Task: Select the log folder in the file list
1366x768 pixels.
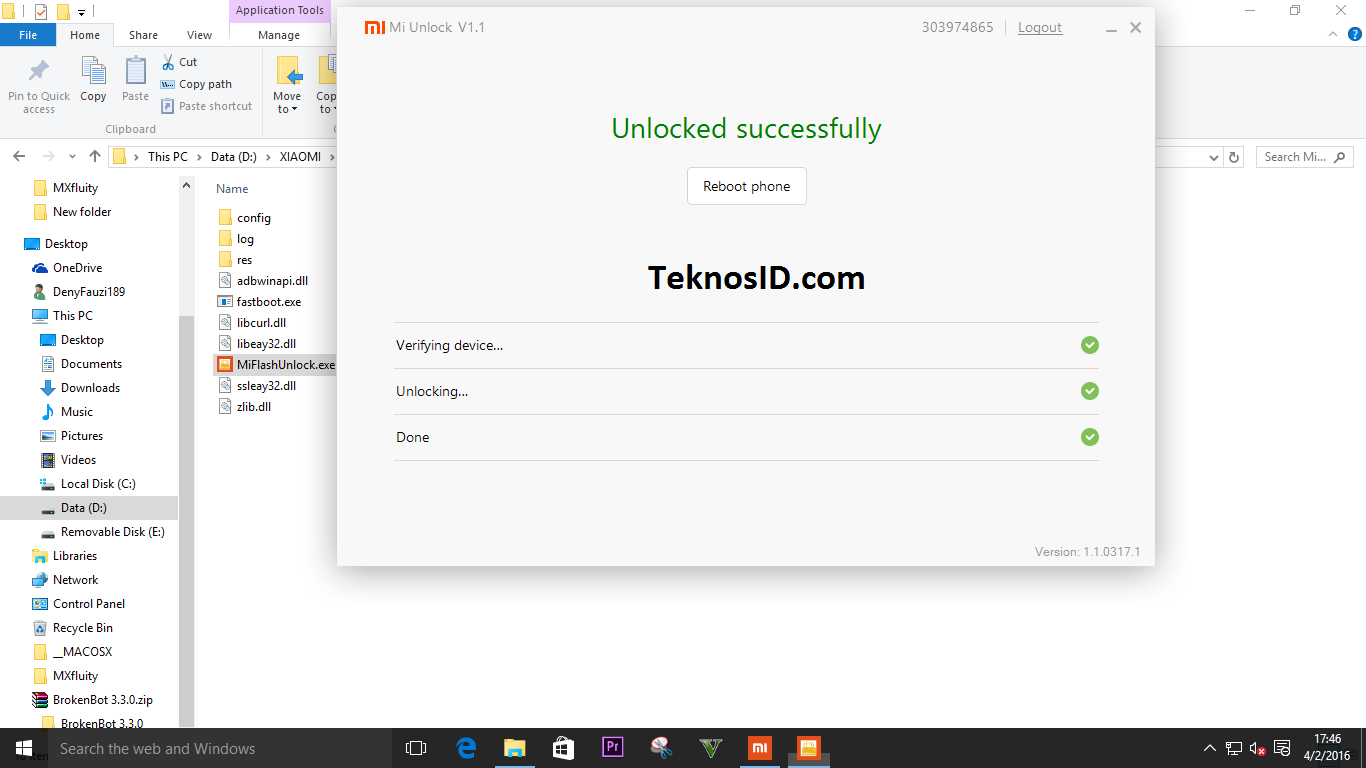Action: 236,239
